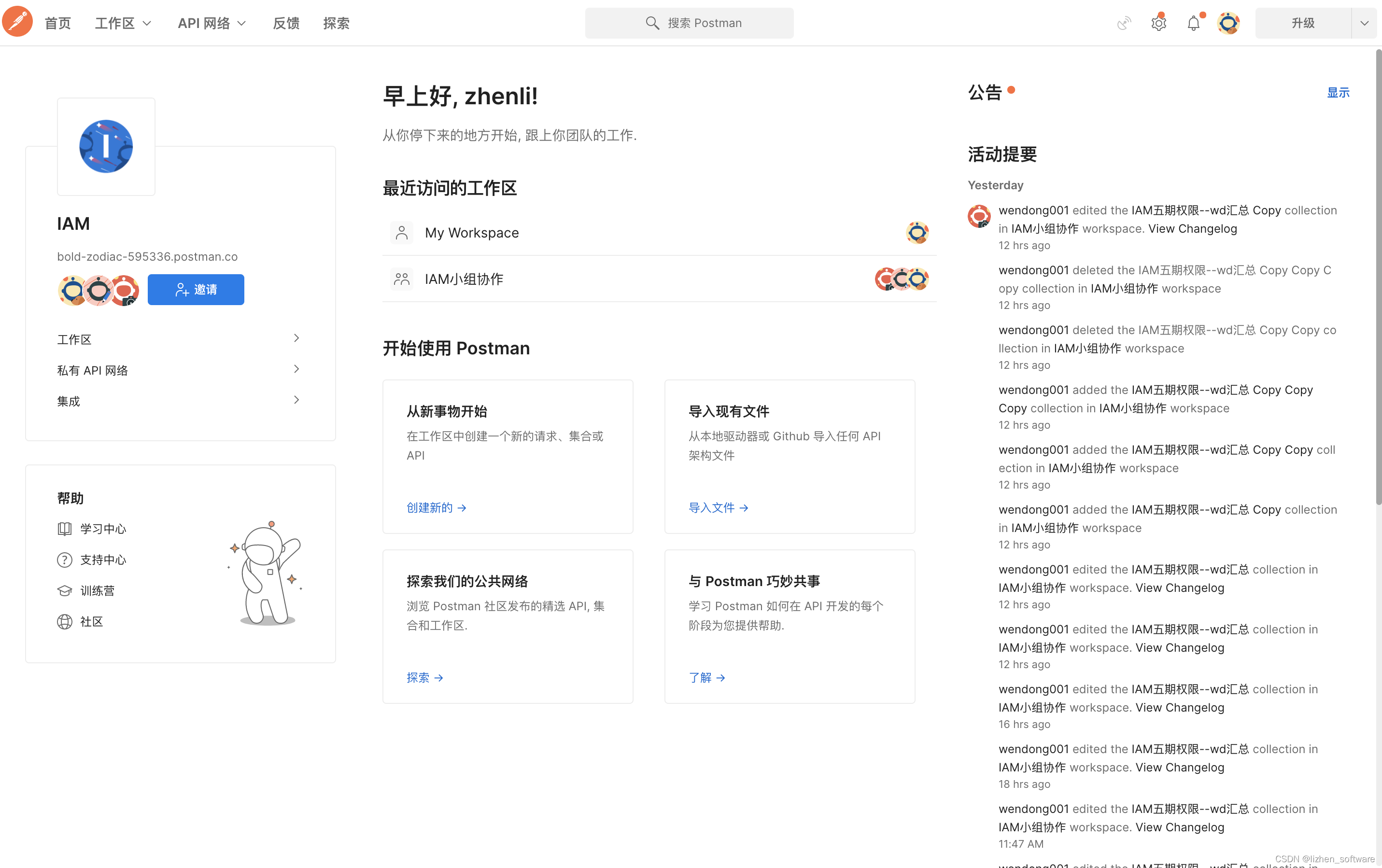Open the API 网络 dropdown in the top navigation
The height and width of the screenshot is (868, 1382).
212,23
